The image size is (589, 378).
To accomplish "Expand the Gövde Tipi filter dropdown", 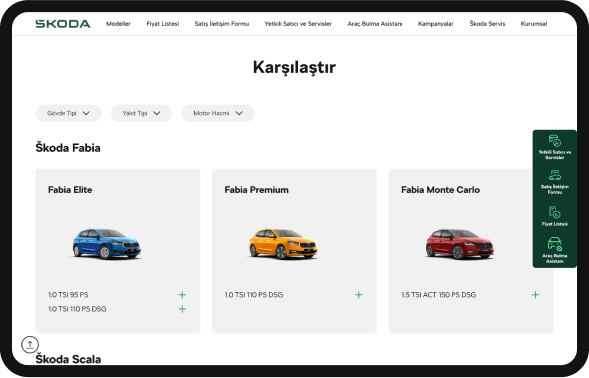I will pyautogui.click(x=68, y=113).
